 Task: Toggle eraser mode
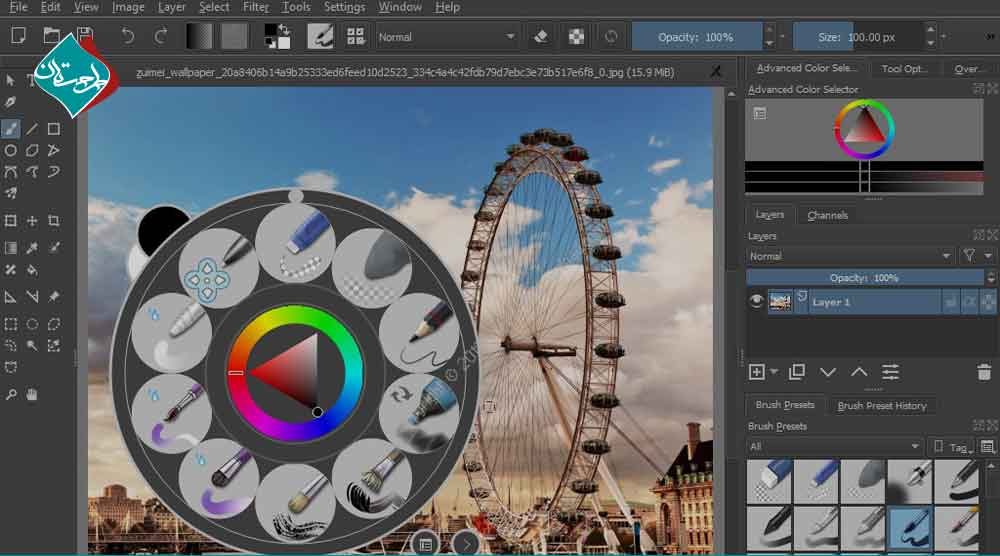pyautogui.click(x=541, y=37)
